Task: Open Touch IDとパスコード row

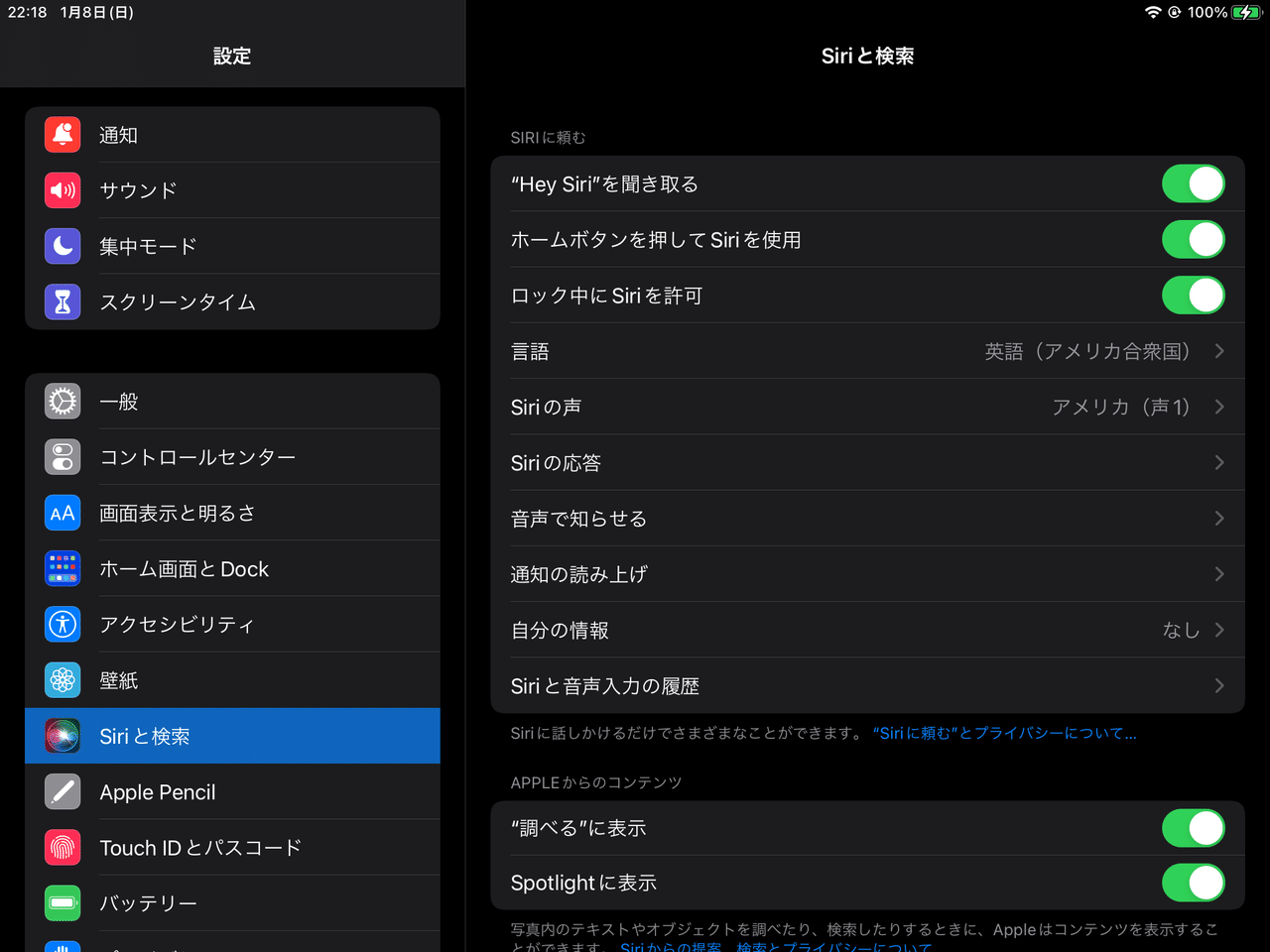Action: pyautogui.click(x=232, y=848)
